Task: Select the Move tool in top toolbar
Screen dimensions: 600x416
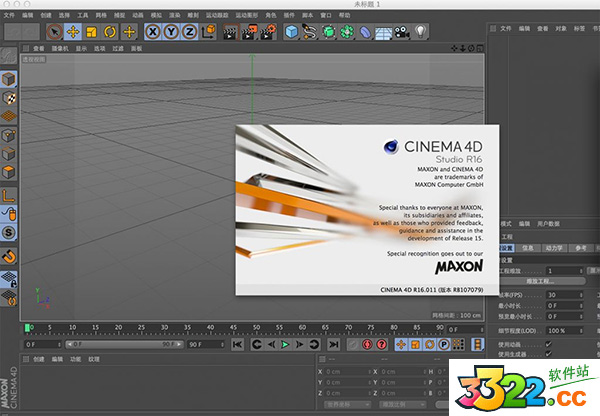Action: coord(71,32)
